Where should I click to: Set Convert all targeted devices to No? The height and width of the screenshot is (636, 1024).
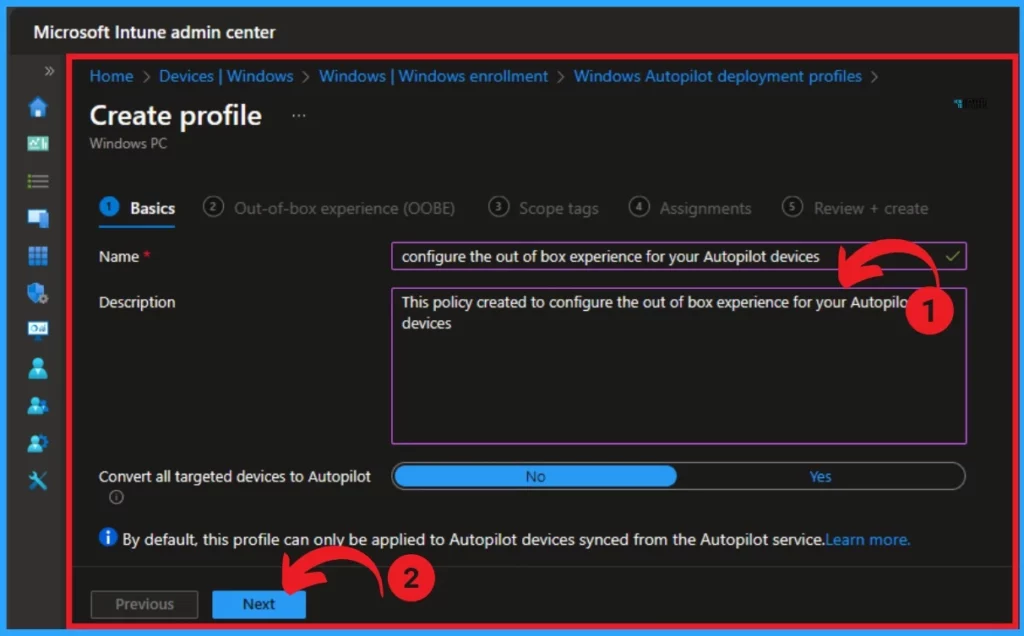pos(535,476)
